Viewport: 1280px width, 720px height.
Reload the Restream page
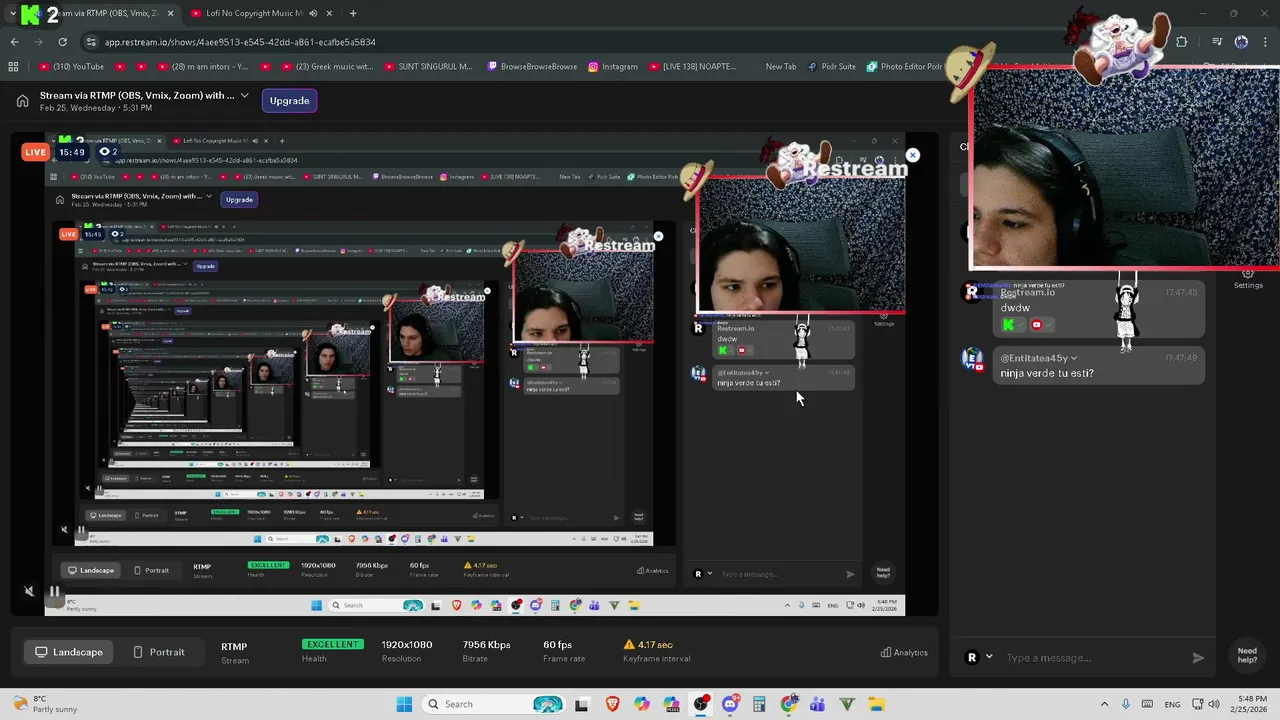62,42
